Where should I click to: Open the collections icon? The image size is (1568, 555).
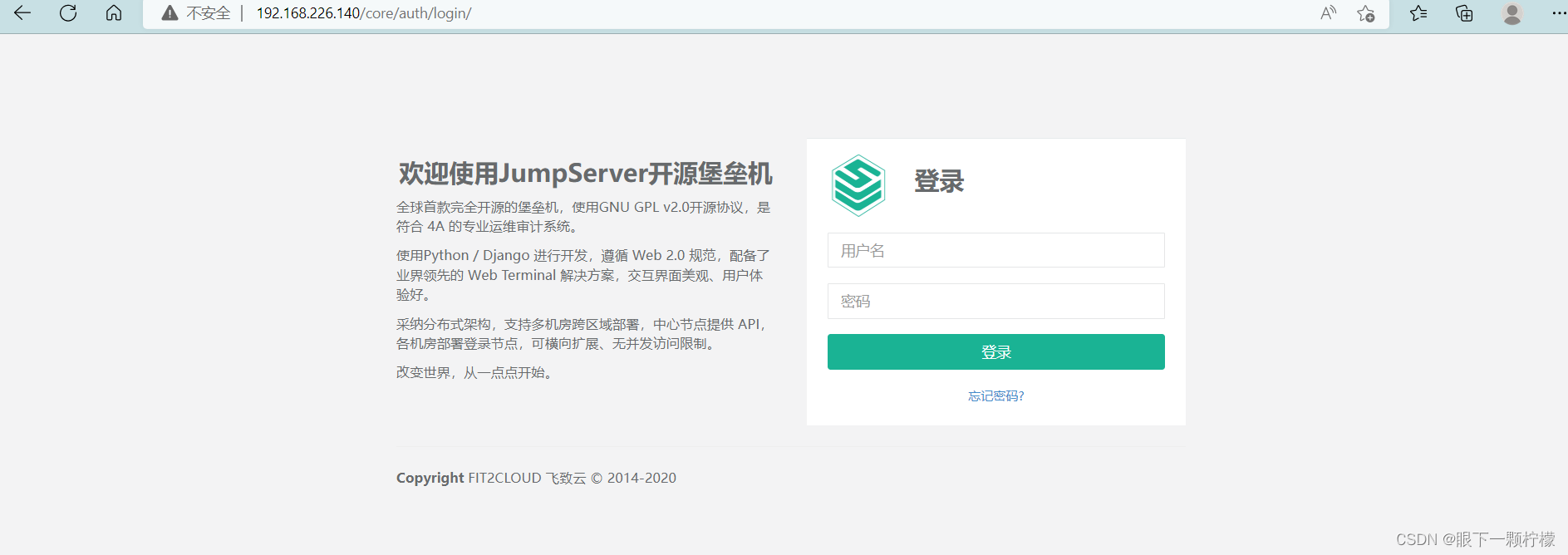click(x=1464, y=13)
